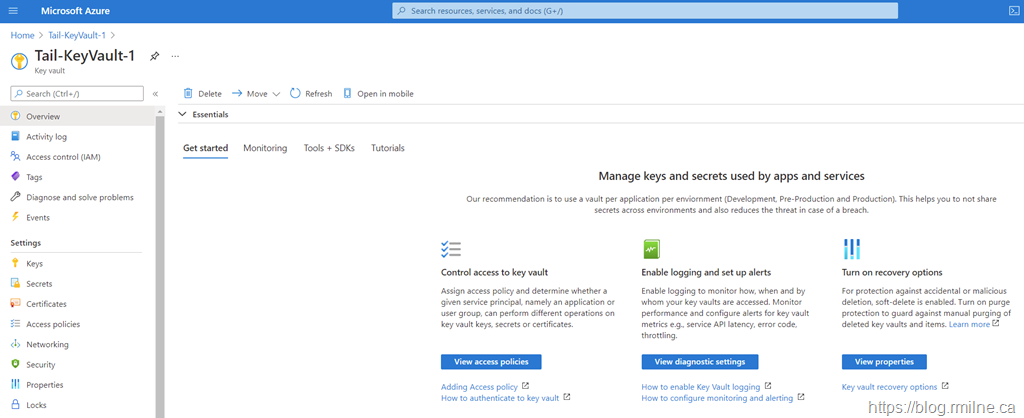Open Key vault recovery options link
Viewport: 1024px width, 418px height.
pyautogui.click(x=889, y=387)
